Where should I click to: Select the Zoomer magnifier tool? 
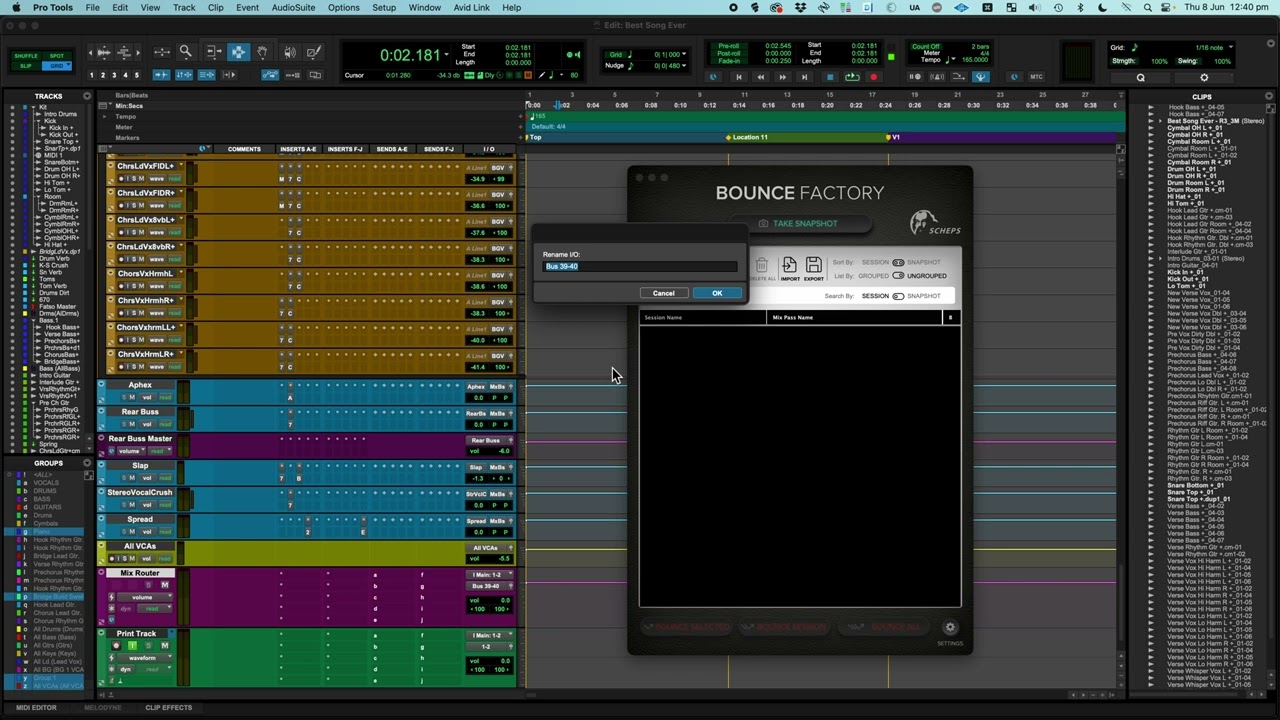click(186, 51)
